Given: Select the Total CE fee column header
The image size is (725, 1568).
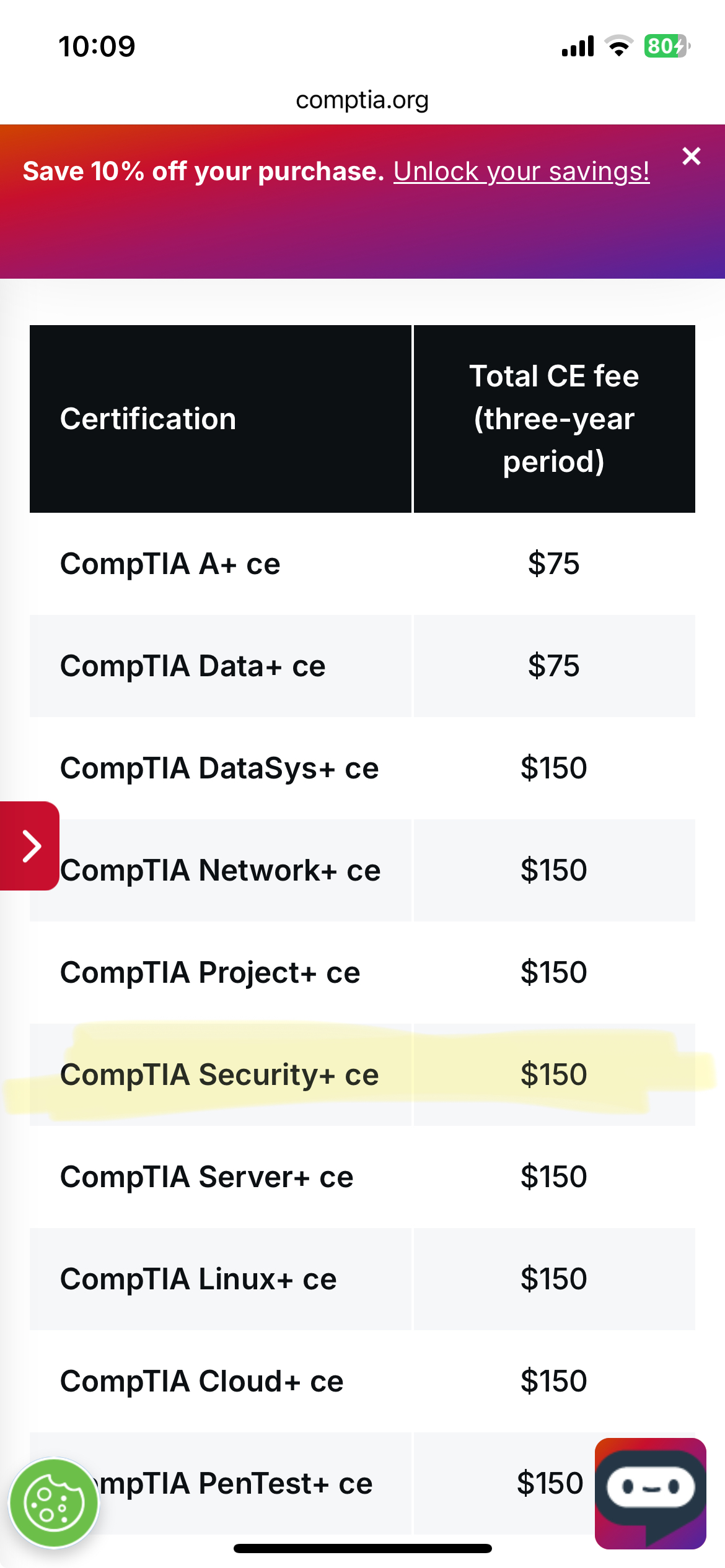Looking at the screenshot, I should click(553, 419).
